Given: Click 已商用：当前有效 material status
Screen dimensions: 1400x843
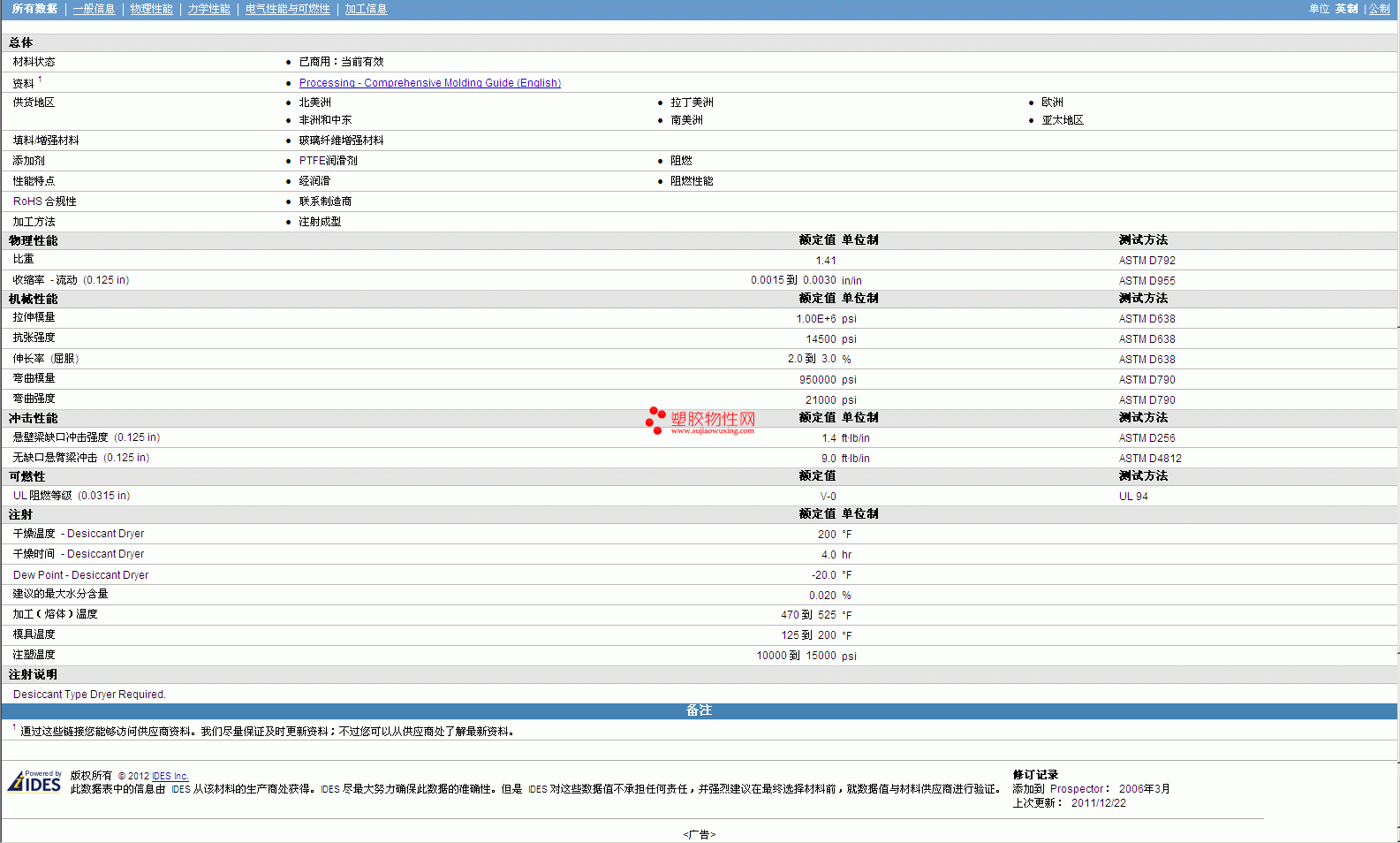Looking at the screenshot, I should (x=341, y=62).
